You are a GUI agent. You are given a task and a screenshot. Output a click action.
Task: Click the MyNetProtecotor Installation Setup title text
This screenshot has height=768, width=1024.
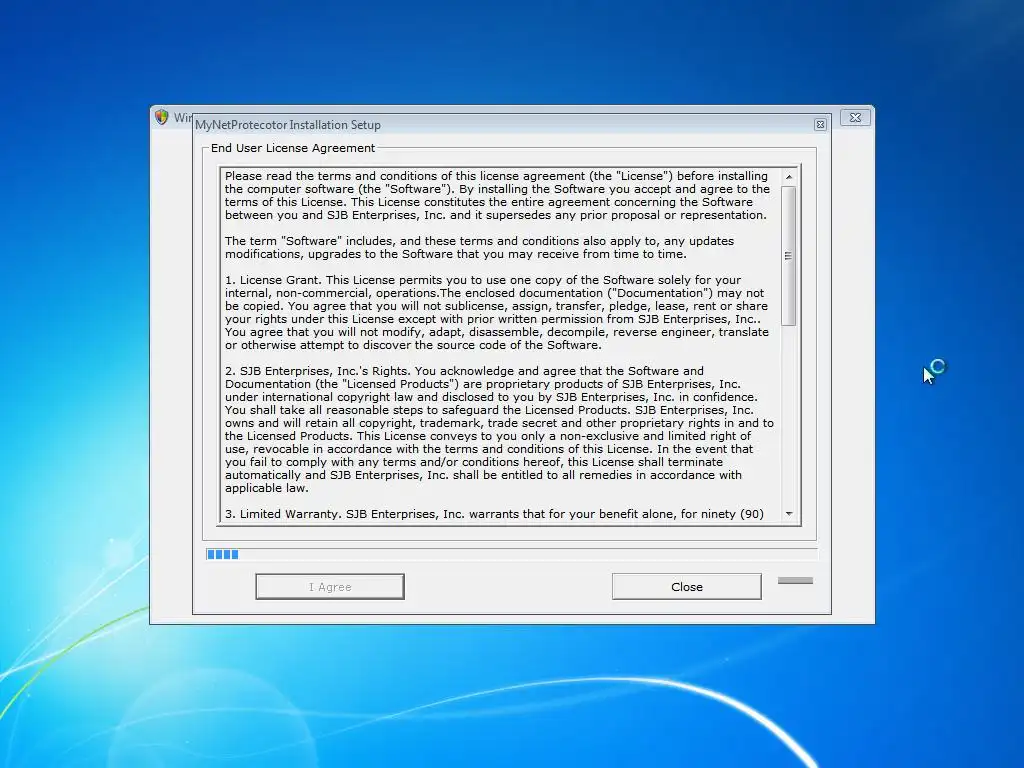(x=288, y=125)
